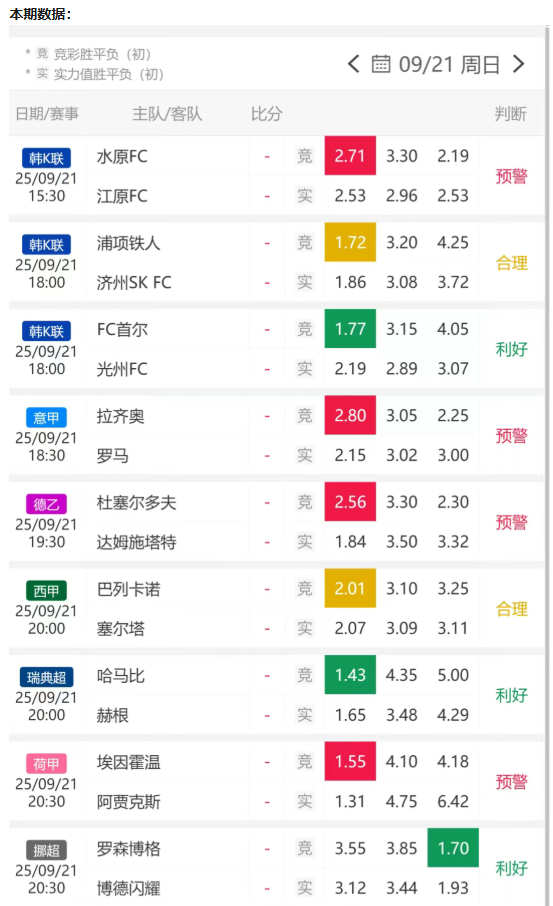This screenshot has width=553, height=906.
Task: Go to previous date with left chevron
Action: (x=354, y=64)
